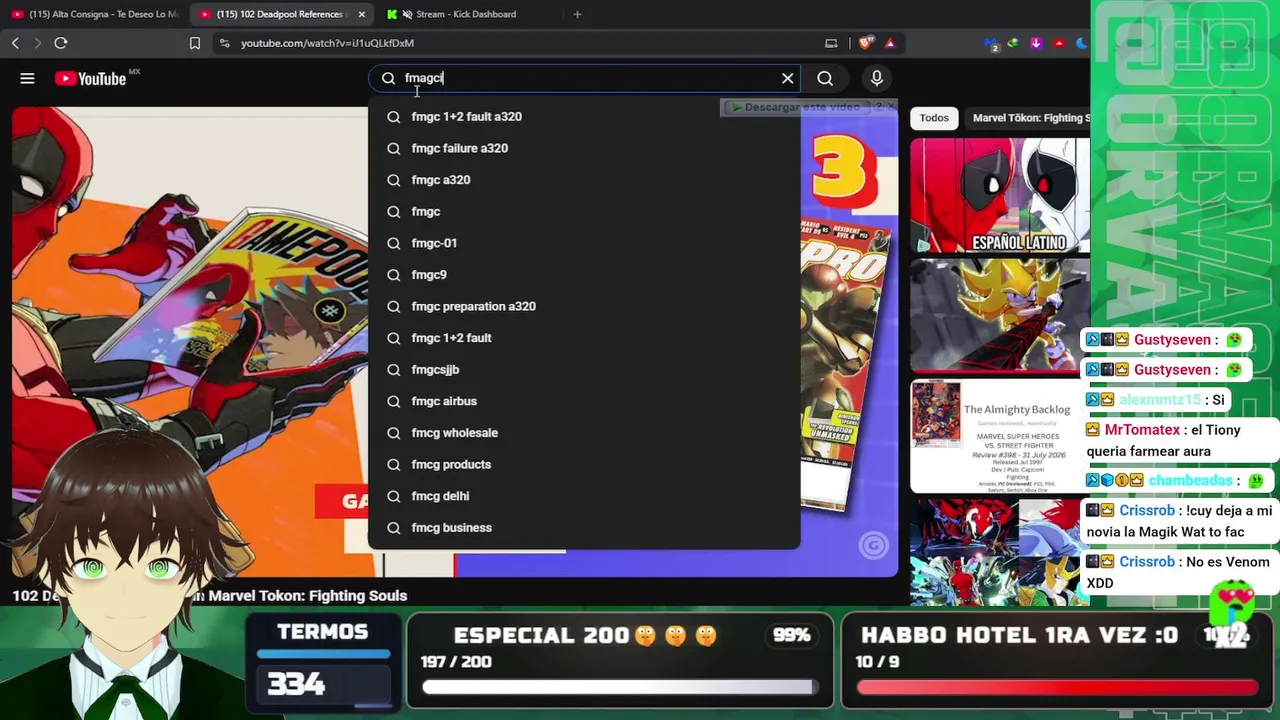Dismiss the Descargar este video bar
1280x720 pixels.
[x=891, y=106]
